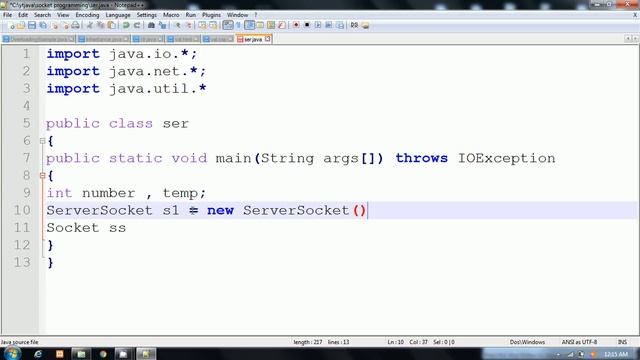640x360 pixels.
Task: Collapse the class block fold at line 6
Action: [42, 141]
